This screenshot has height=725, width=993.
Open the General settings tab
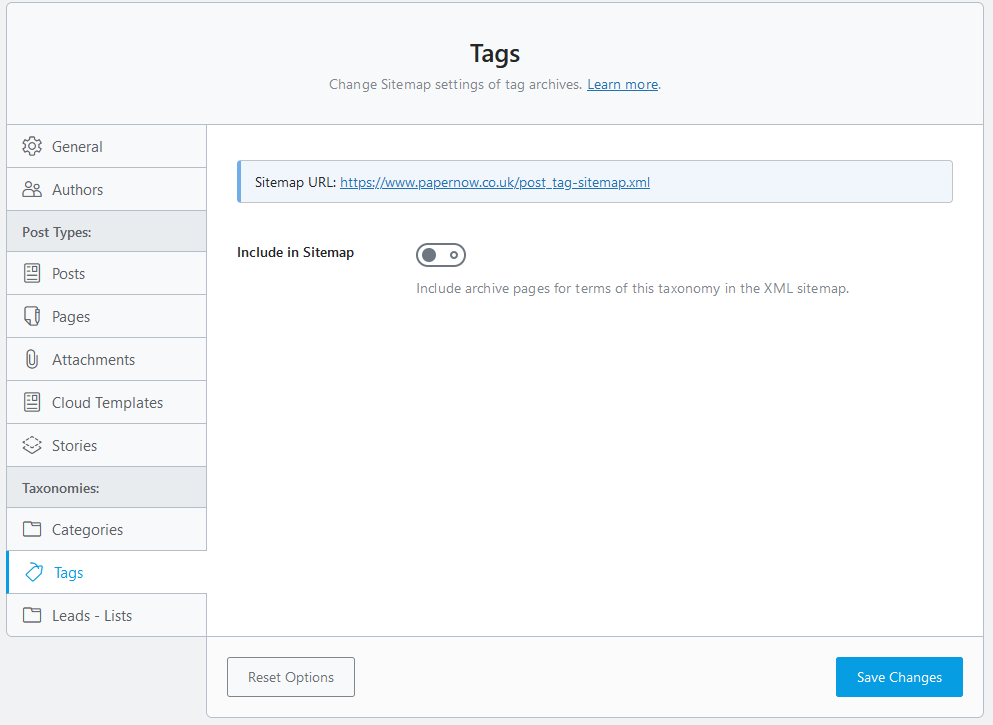[x=77, y=147]
